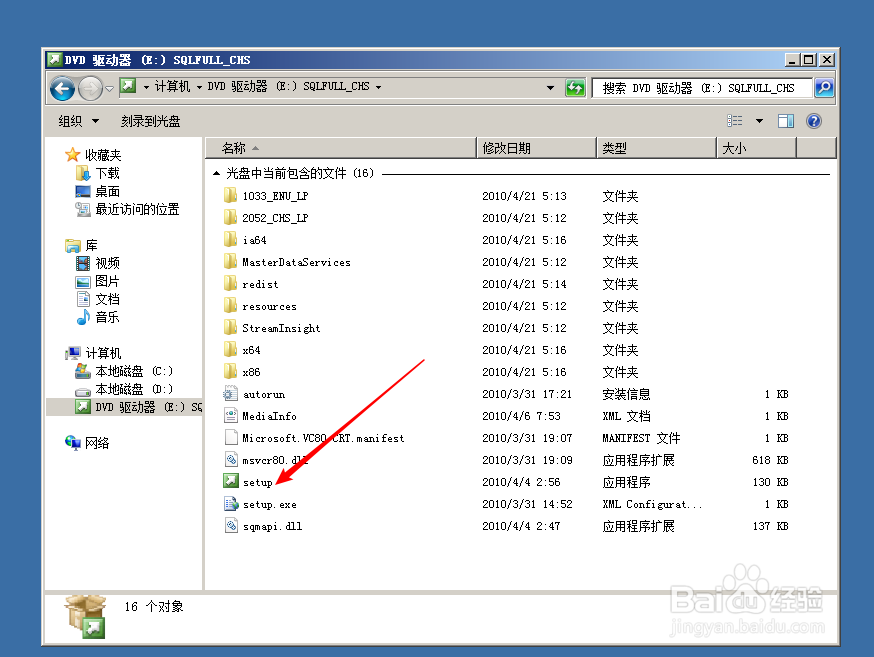Viewport: 874px width, 657px height.
Task: Open 网络 in the navigation pane
Action: [97, 443]
